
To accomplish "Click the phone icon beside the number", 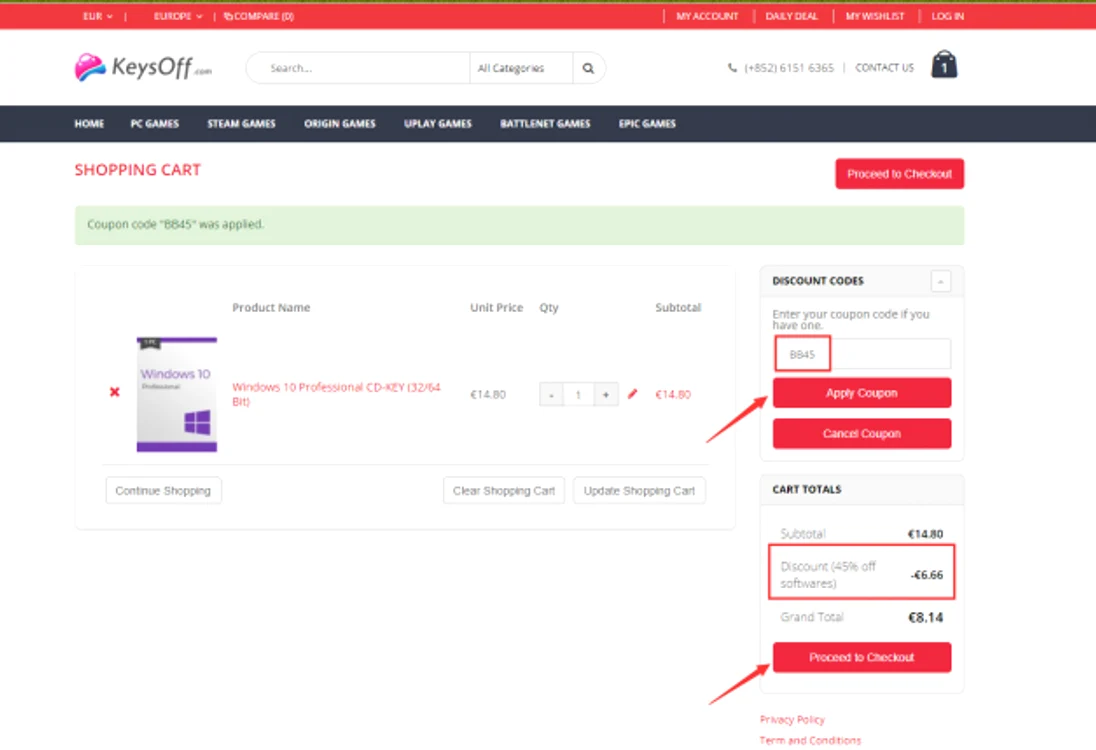I will [x=733, y=68].
